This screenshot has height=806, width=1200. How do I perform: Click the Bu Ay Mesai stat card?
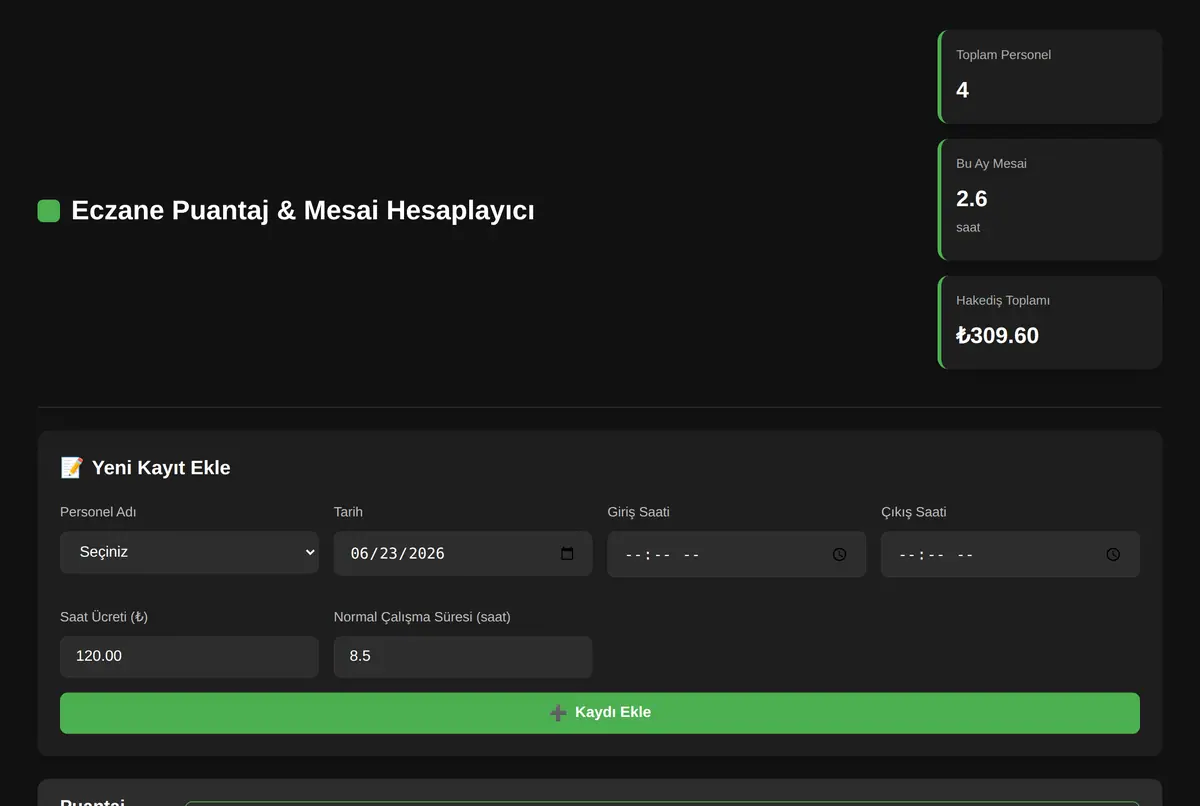pyautogui.click(x=1050, y=200)
